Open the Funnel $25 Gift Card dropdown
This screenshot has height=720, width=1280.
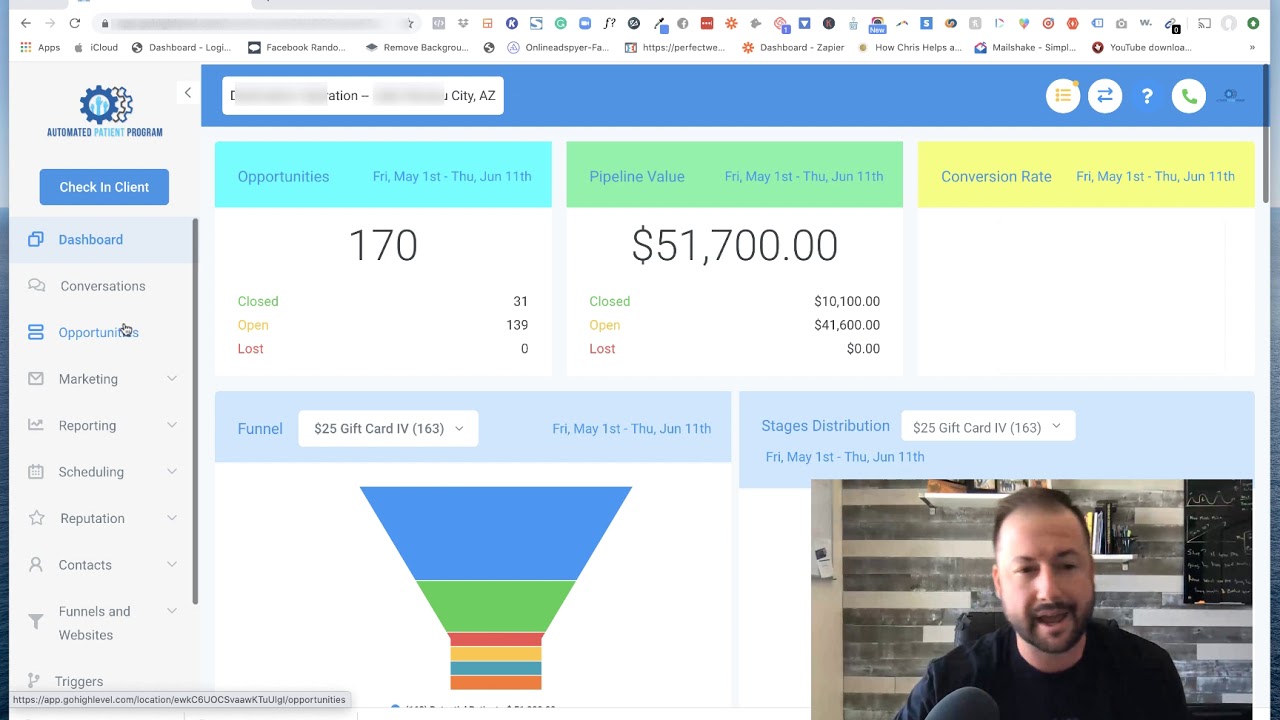(388, 428)
